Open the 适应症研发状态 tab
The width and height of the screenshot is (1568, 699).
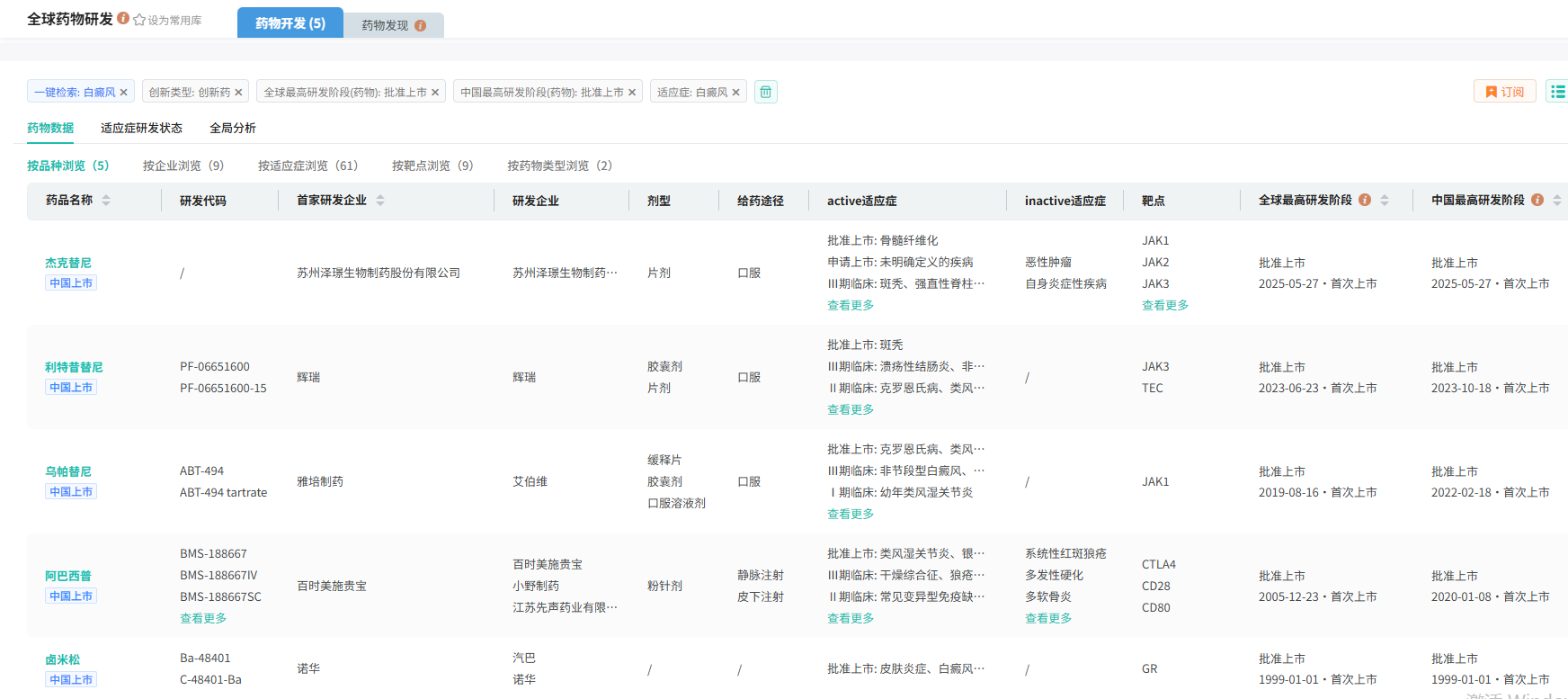click(141, 128)
